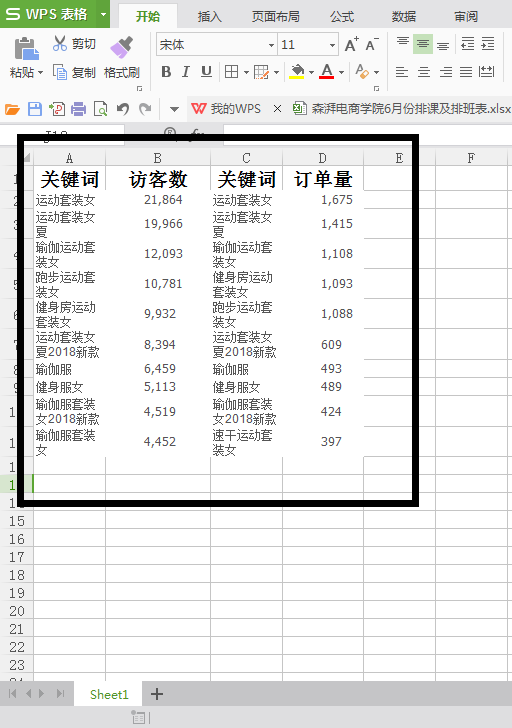The width and height of the screenshot is (512, 728).
Task: Open the Paste (粘贴) dropdown arrow
Action: tap(40, 72)
